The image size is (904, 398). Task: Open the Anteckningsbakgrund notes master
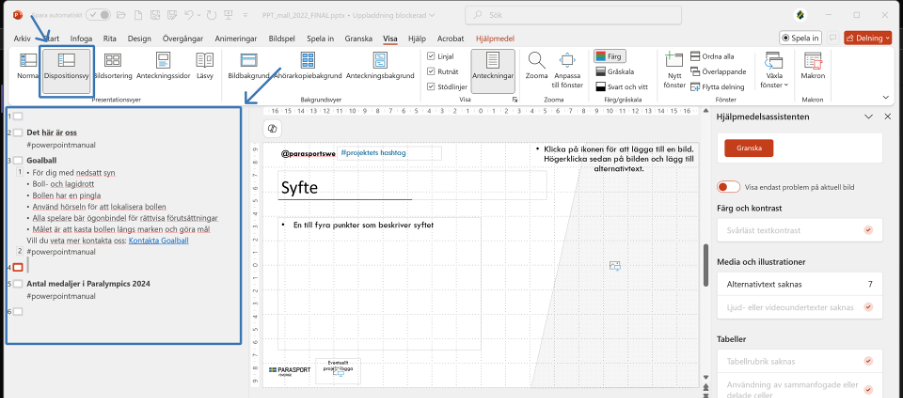pyautogui.click(x=380, y=66)
